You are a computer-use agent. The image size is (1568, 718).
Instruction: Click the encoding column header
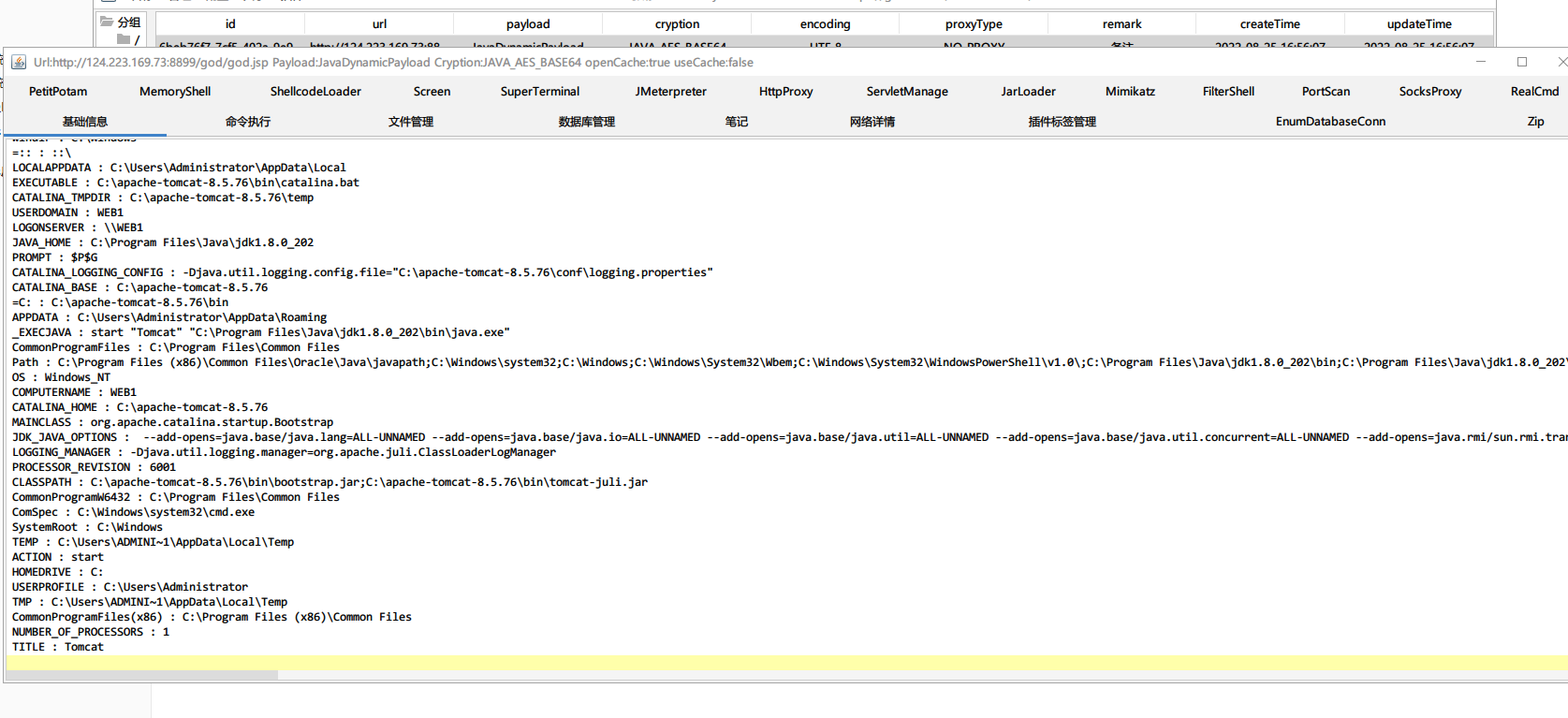click(826, 24)
